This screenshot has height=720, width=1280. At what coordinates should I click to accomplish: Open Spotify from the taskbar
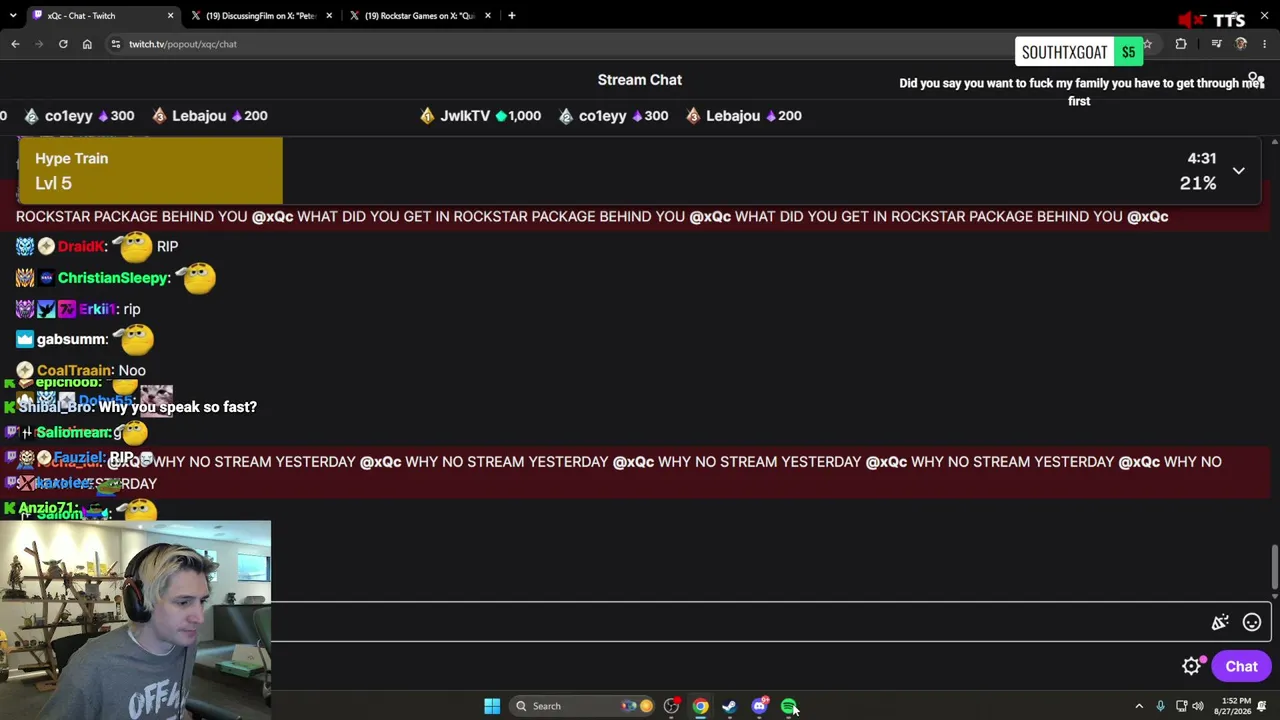788,706
